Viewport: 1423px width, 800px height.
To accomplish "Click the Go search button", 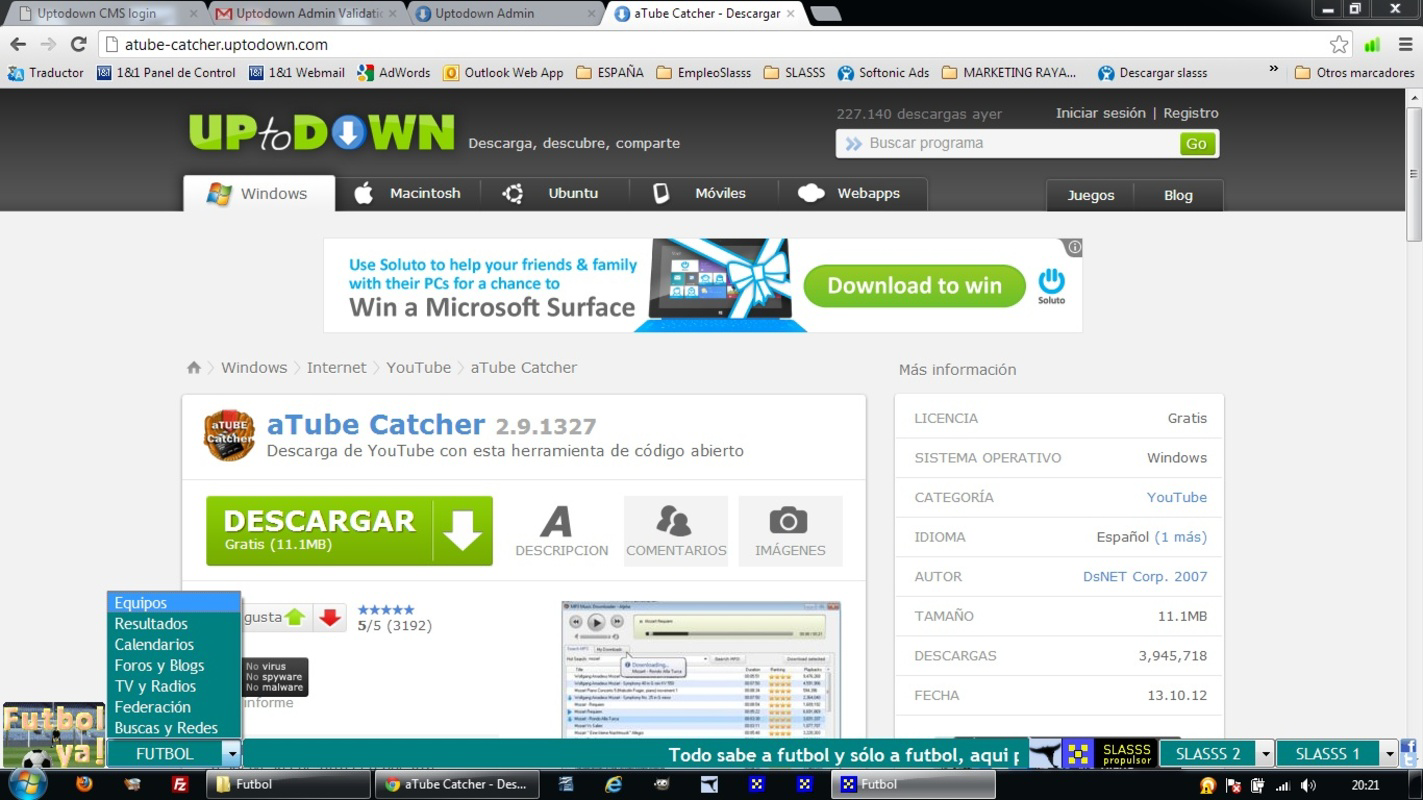I will [x=1196, y=143].
